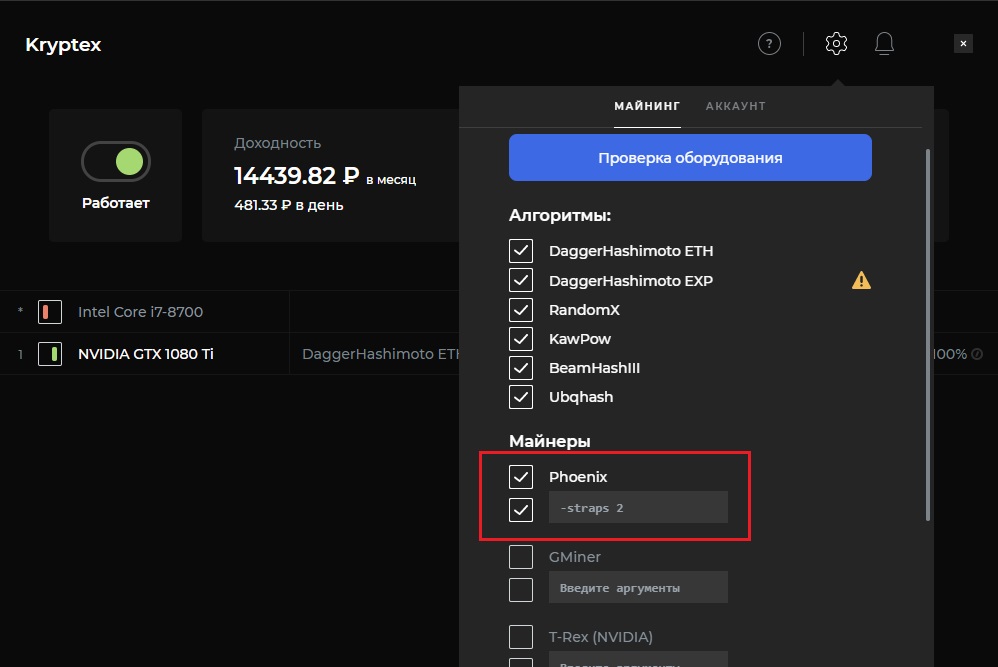Close the Kryptex window
This screenshot has height=667, width=998.
963,43
